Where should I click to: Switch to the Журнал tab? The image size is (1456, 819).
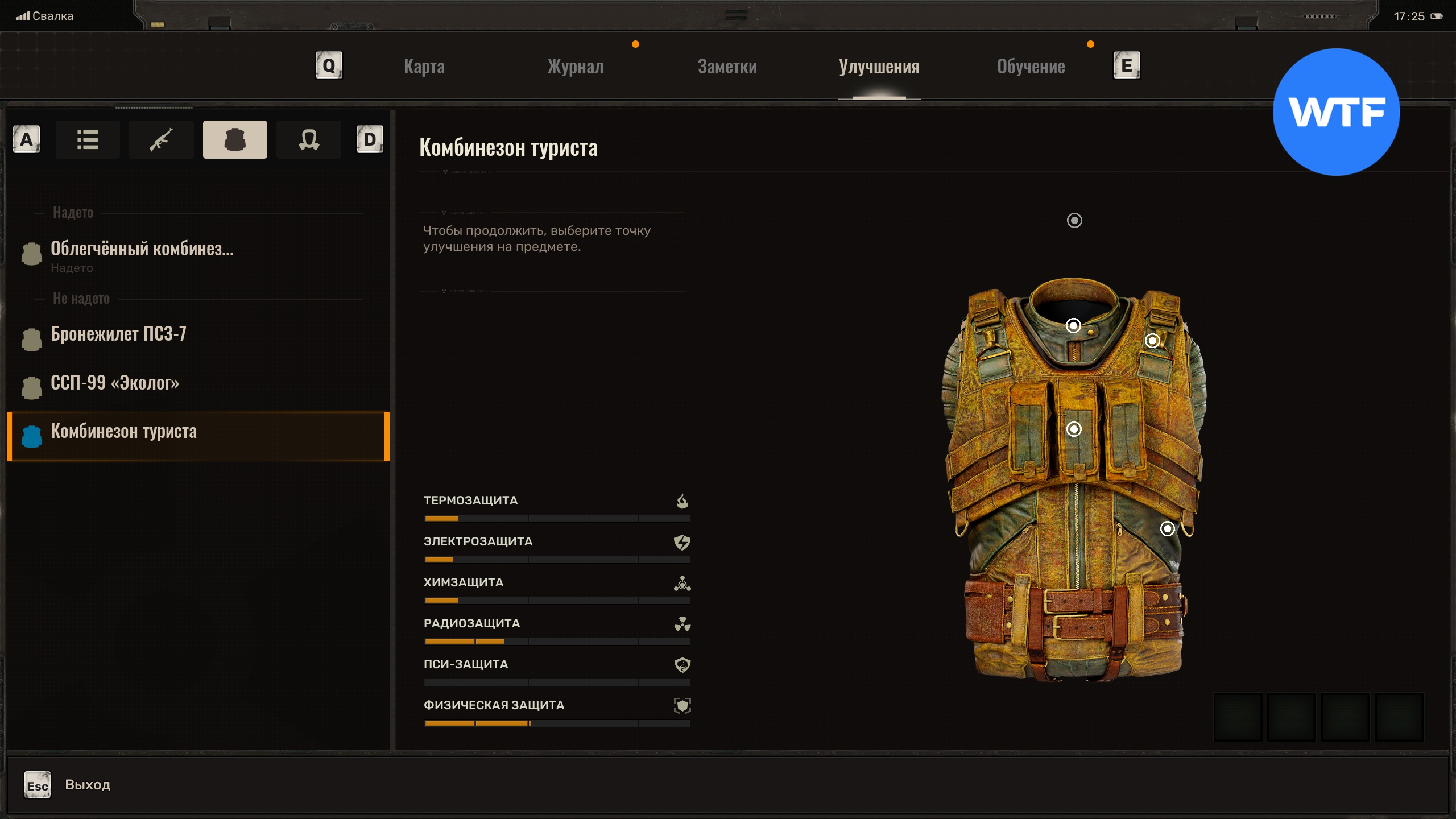(x=575, y=67)
